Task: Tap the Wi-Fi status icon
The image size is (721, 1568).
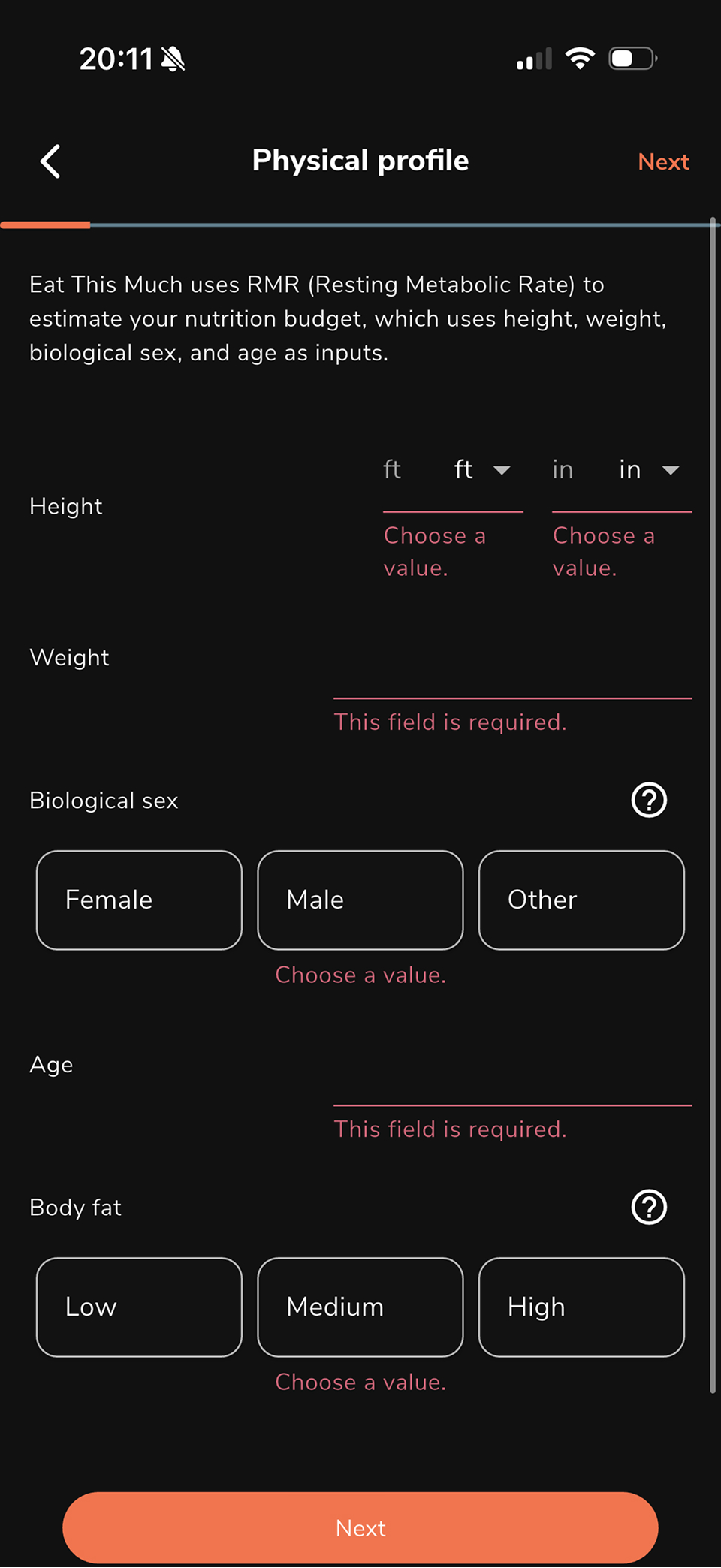Action: 580,58
